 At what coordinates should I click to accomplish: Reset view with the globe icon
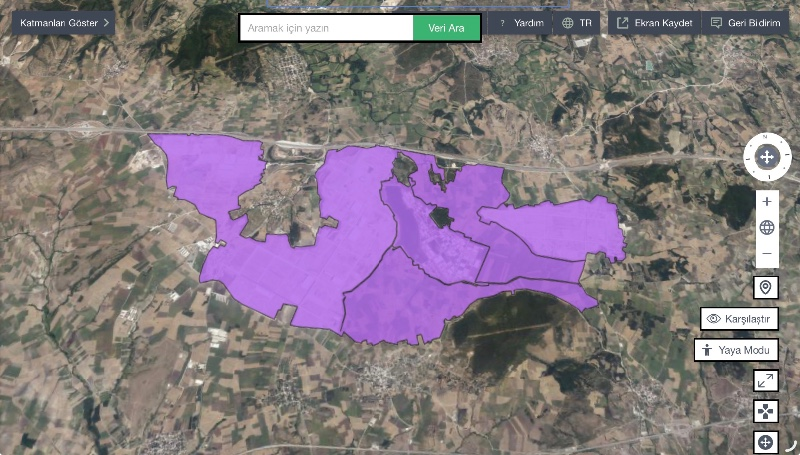[767, 228]
